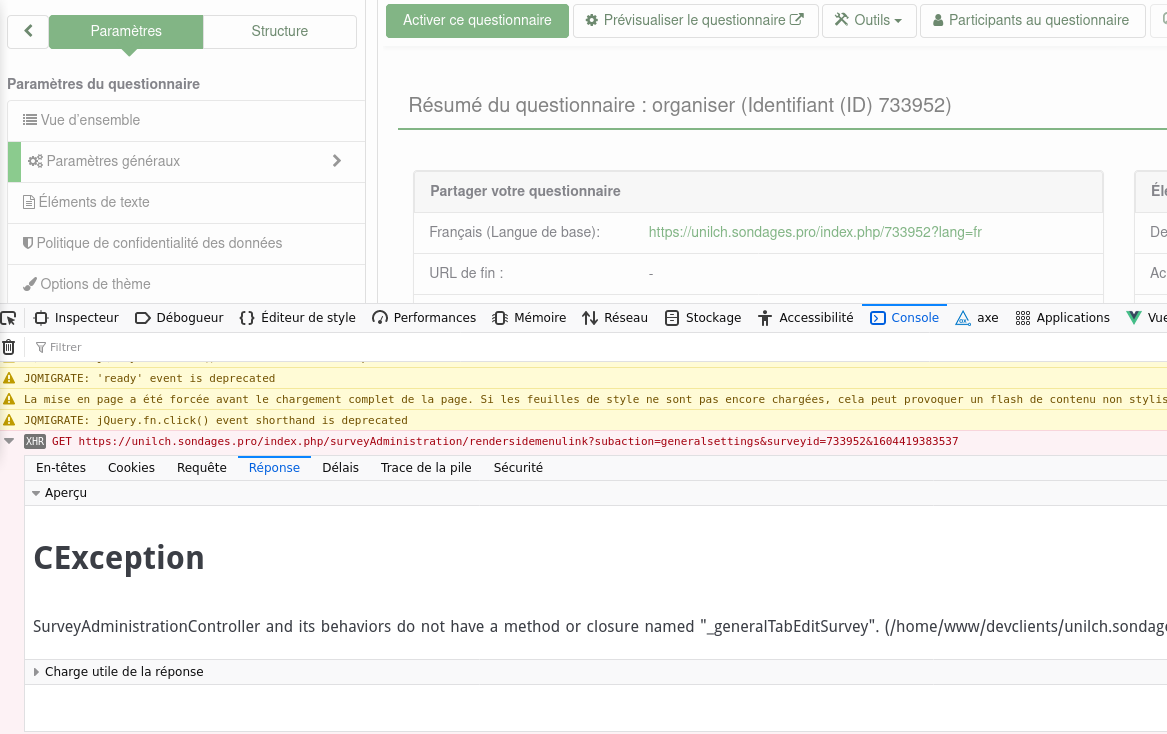Select the Trace de la pile tab
This screenshot has height=734, width=1167.
pos(426,468)
